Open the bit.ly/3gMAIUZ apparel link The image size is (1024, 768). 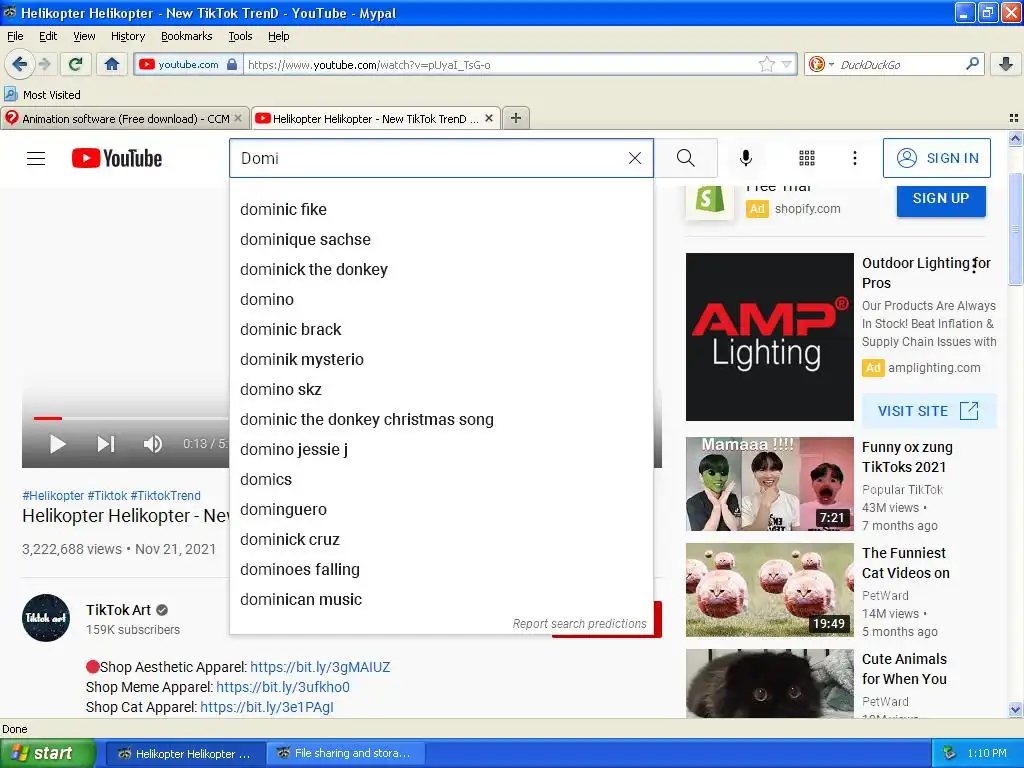320,667
